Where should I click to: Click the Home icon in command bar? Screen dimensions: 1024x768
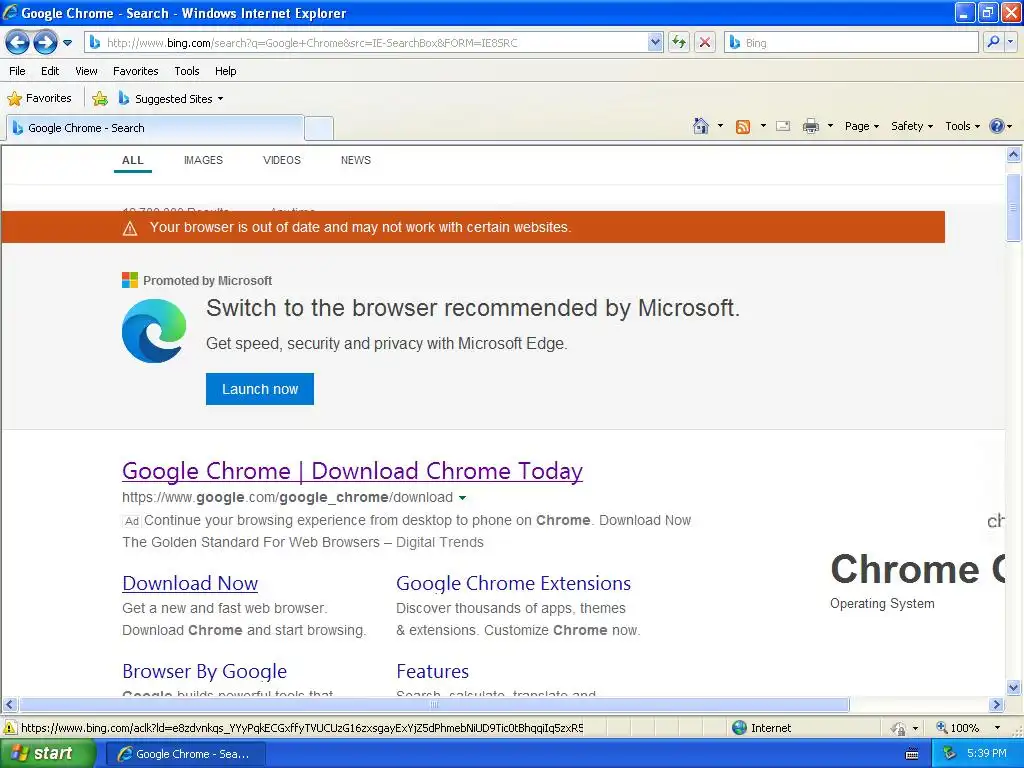coord(701,126)
